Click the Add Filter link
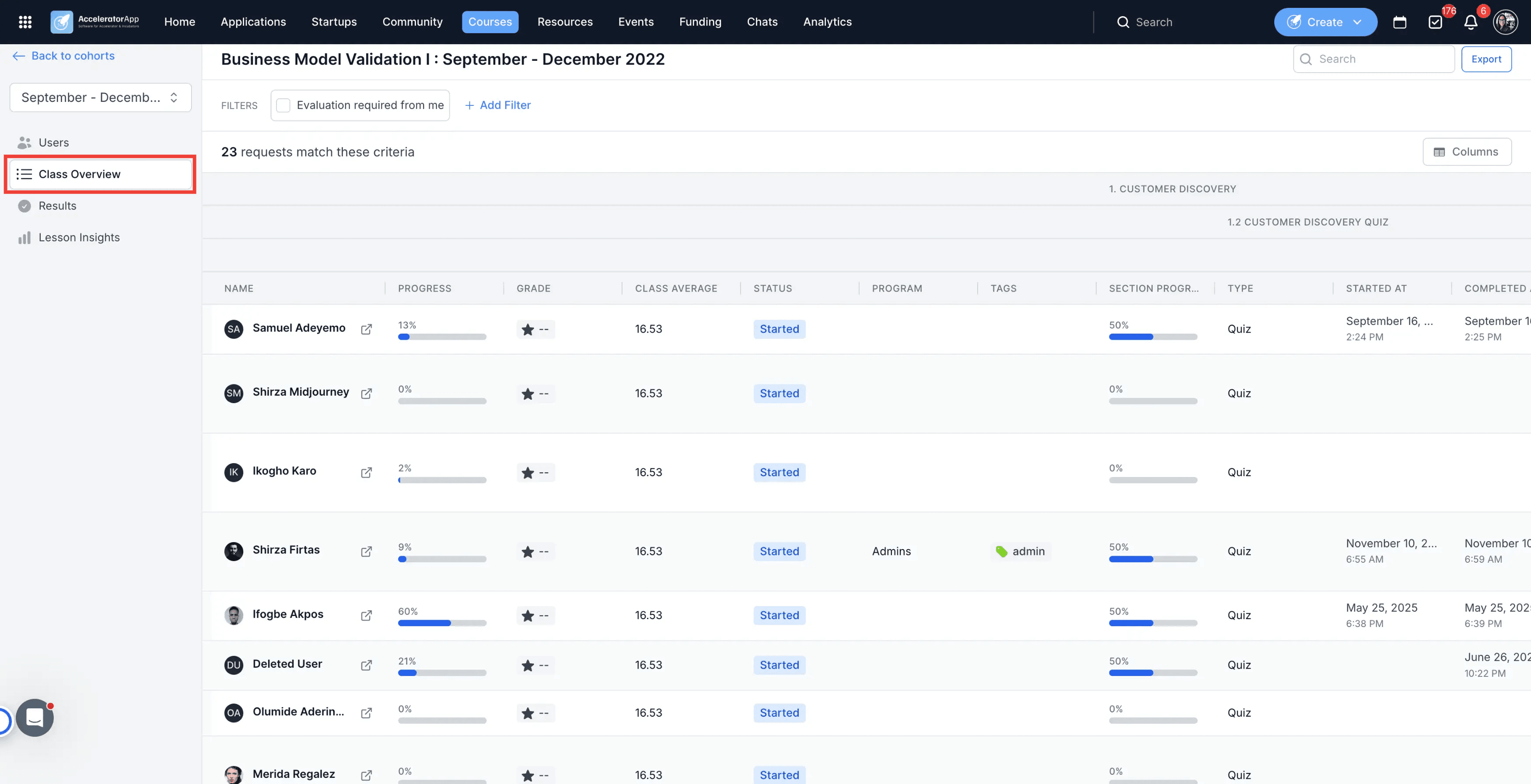1531x784 pixels. point(497,105)
